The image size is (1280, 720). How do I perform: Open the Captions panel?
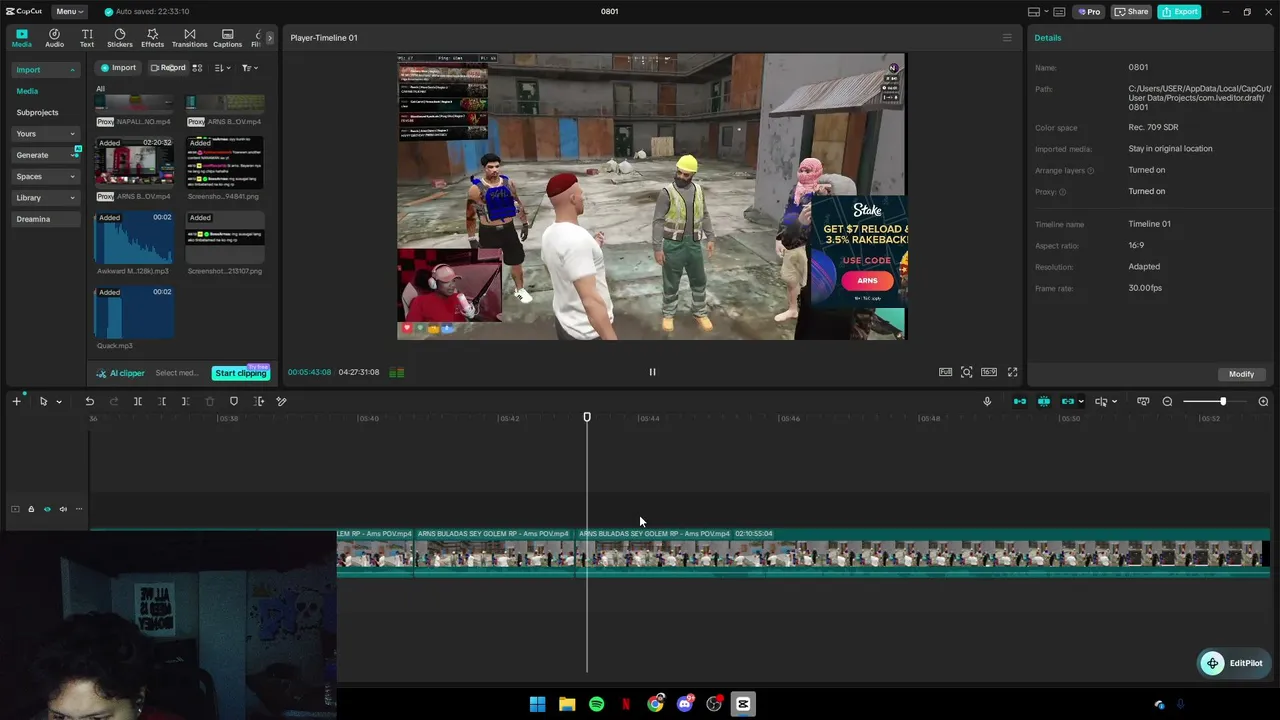(x=227, y=38)
